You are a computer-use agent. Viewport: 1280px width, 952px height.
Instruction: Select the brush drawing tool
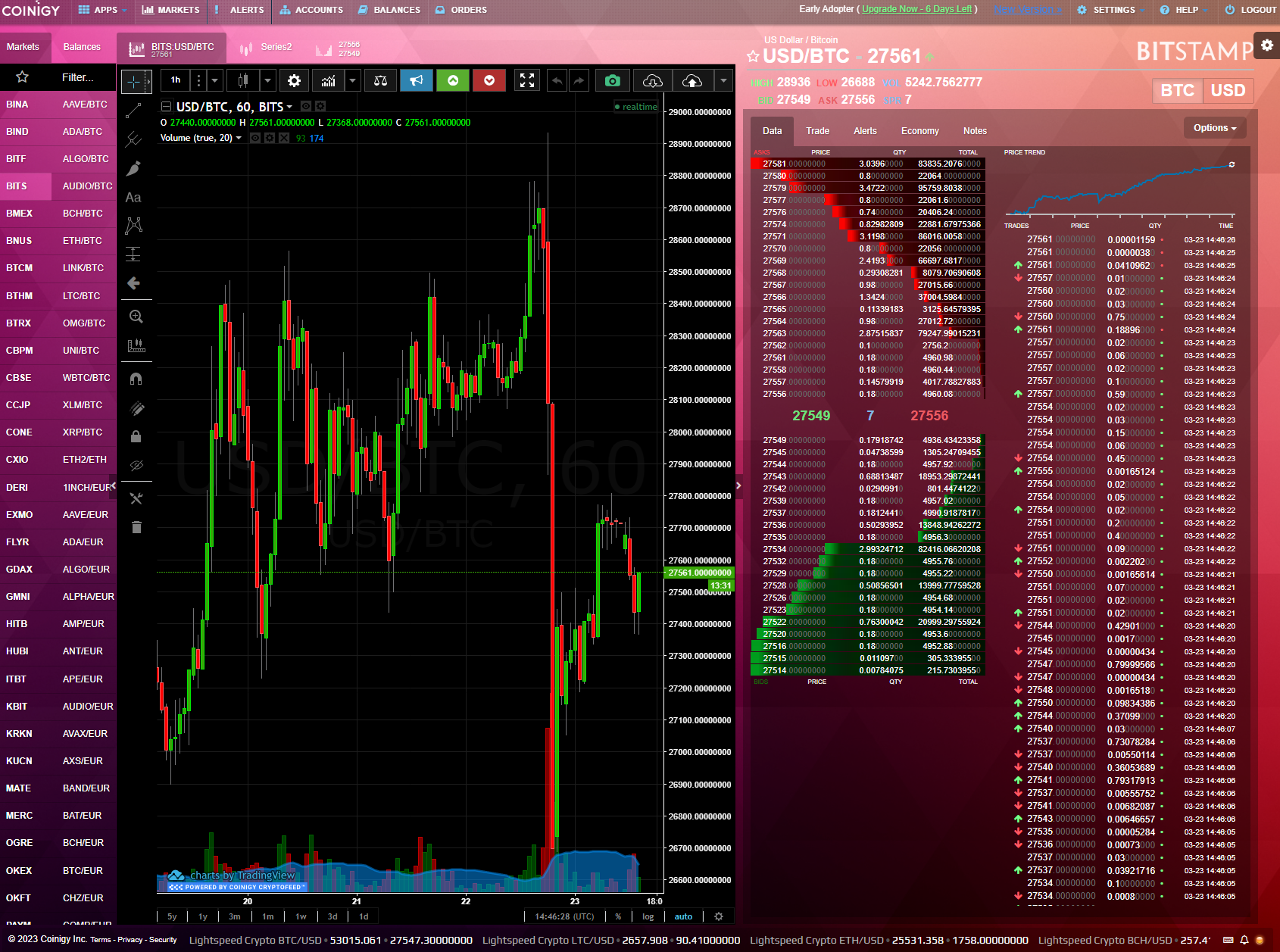click(x=133, y=168)
